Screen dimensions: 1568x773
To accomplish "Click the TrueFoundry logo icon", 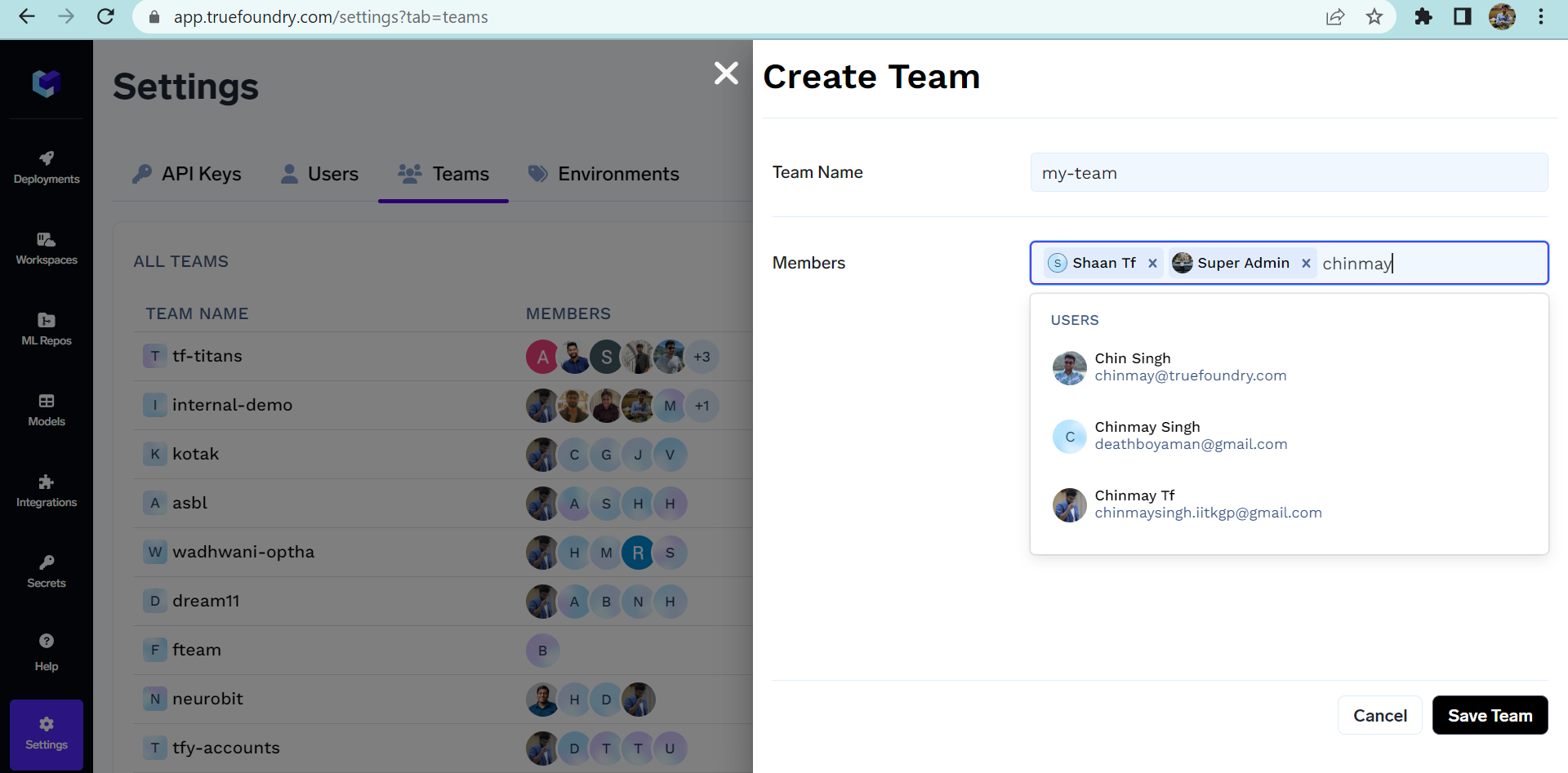I will click(47, 82).
